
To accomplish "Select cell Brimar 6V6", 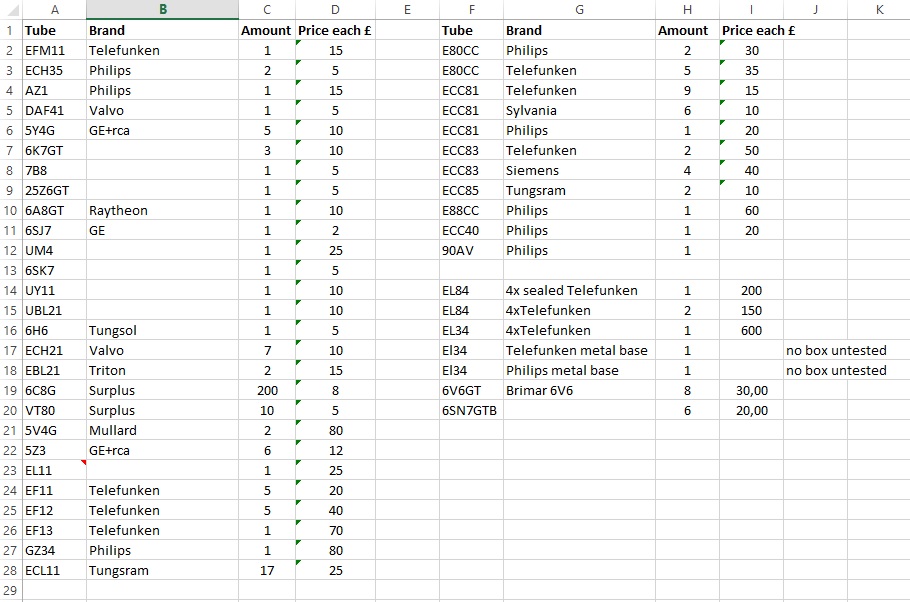I will tap(579, 390).
